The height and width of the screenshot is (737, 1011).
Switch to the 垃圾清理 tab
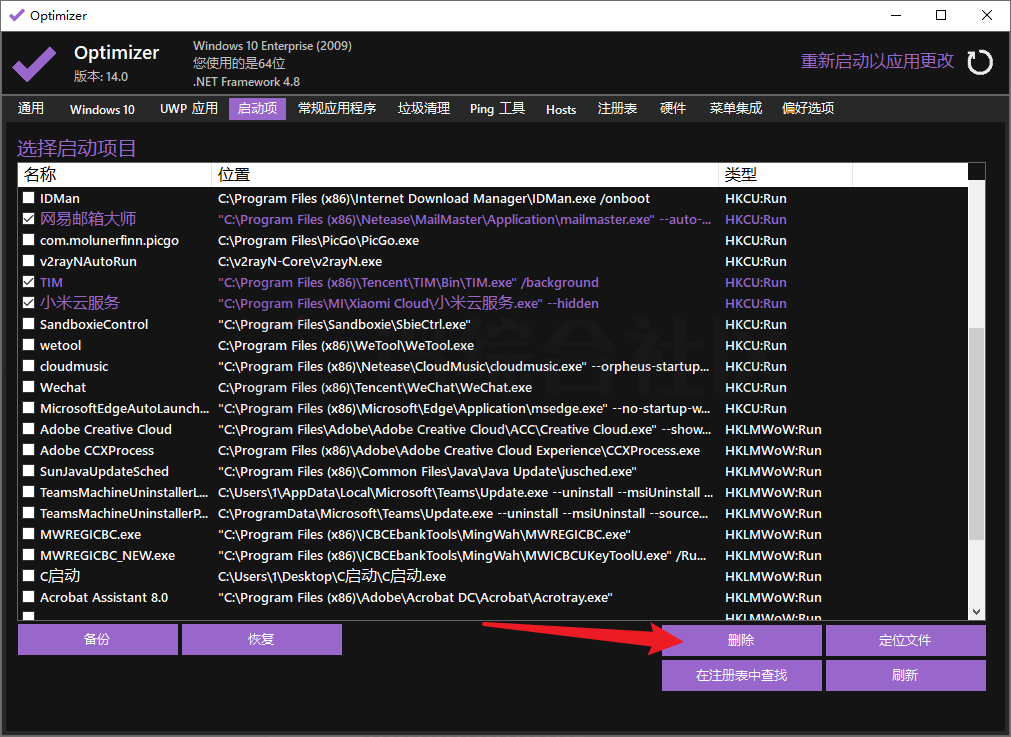coord(424,108)
